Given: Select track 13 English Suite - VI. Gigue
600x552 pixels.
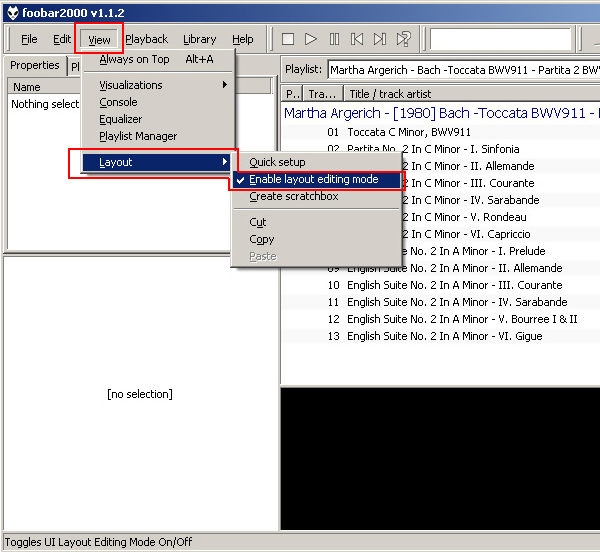Looking at the screenshot, I should pyautogui.click(x=441, y=336).
